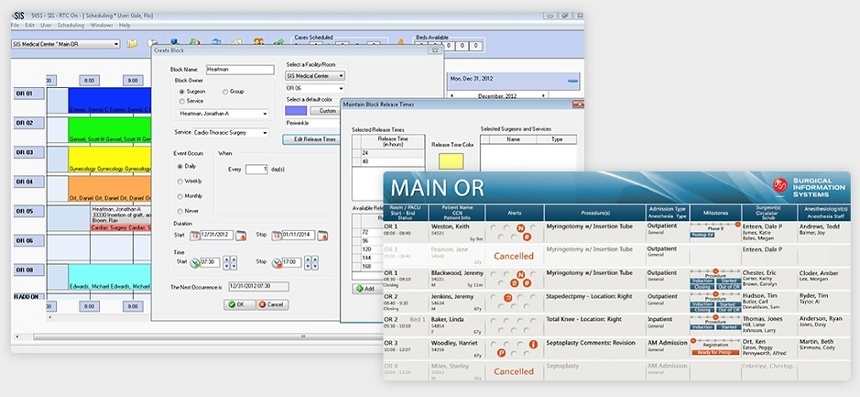Click the green Gensel, Scott H schedule block

click(110, 131)
